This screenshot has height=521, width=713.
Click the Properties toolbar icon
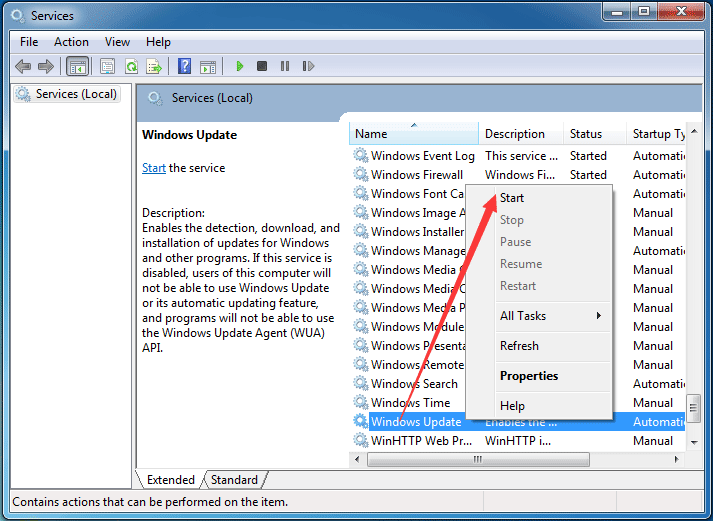[108, 66]
